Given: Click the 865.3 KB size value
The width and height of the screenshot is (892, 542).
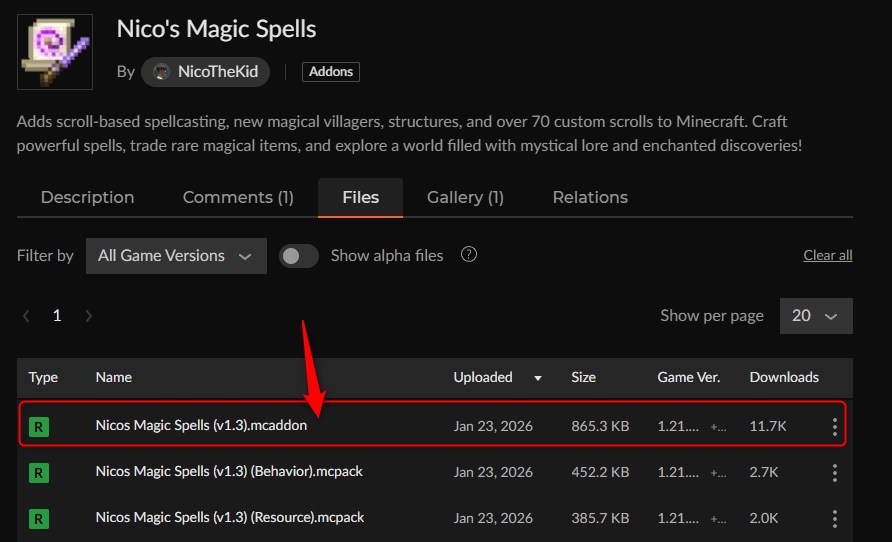Looking at the screenshot, I should 600,426.
